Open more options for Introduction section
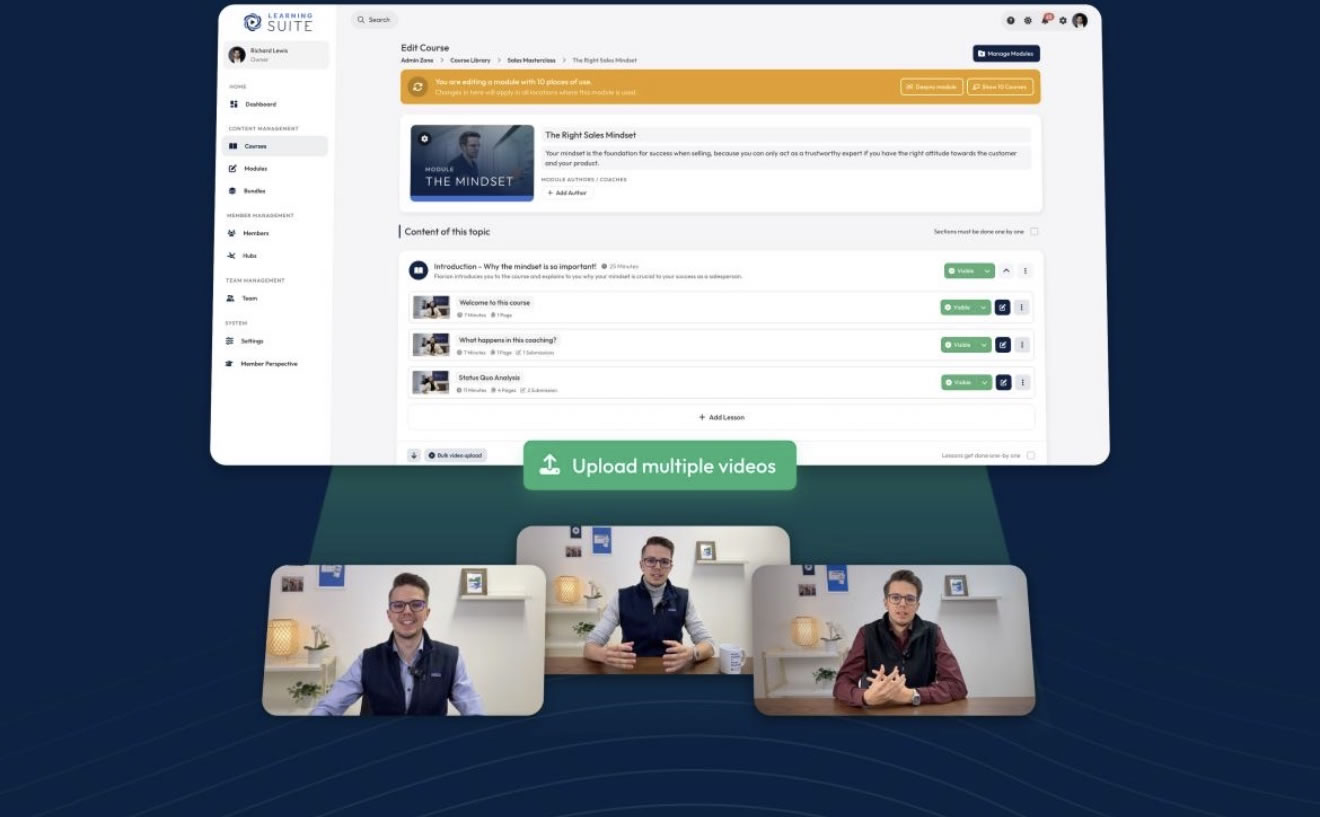 click(x=1025, y=270)
